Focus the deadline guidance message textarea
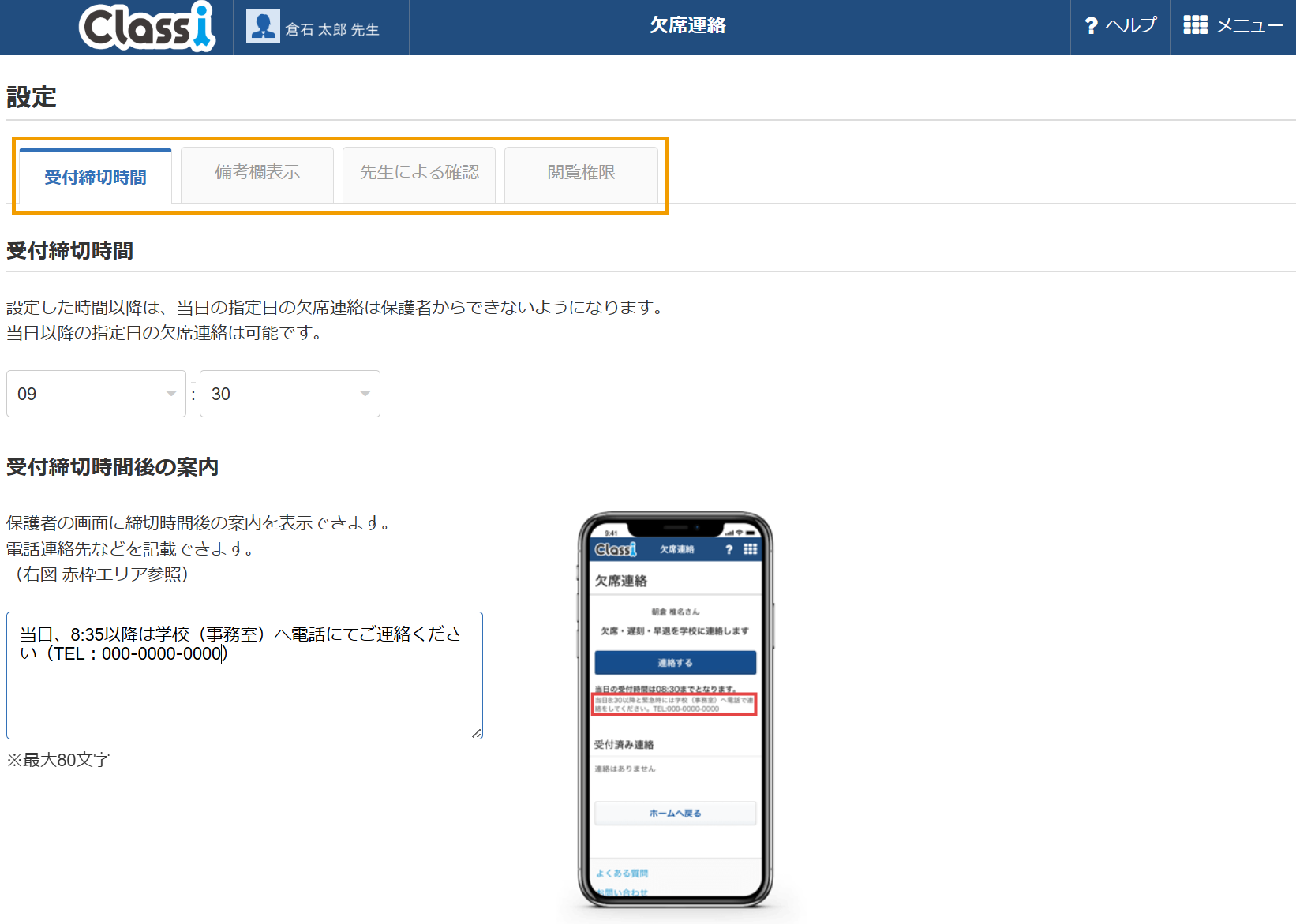 point(245,686)
